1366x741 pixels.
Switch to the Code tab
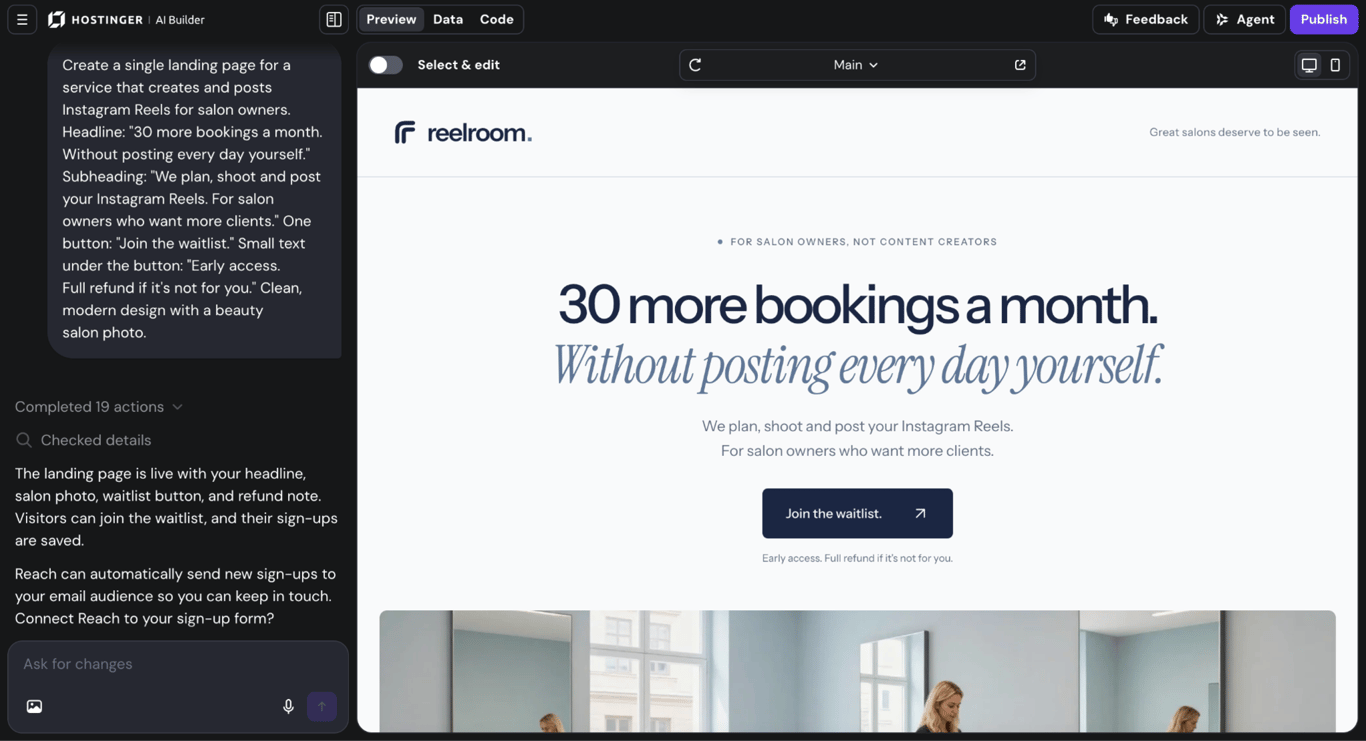coord(496,19)
